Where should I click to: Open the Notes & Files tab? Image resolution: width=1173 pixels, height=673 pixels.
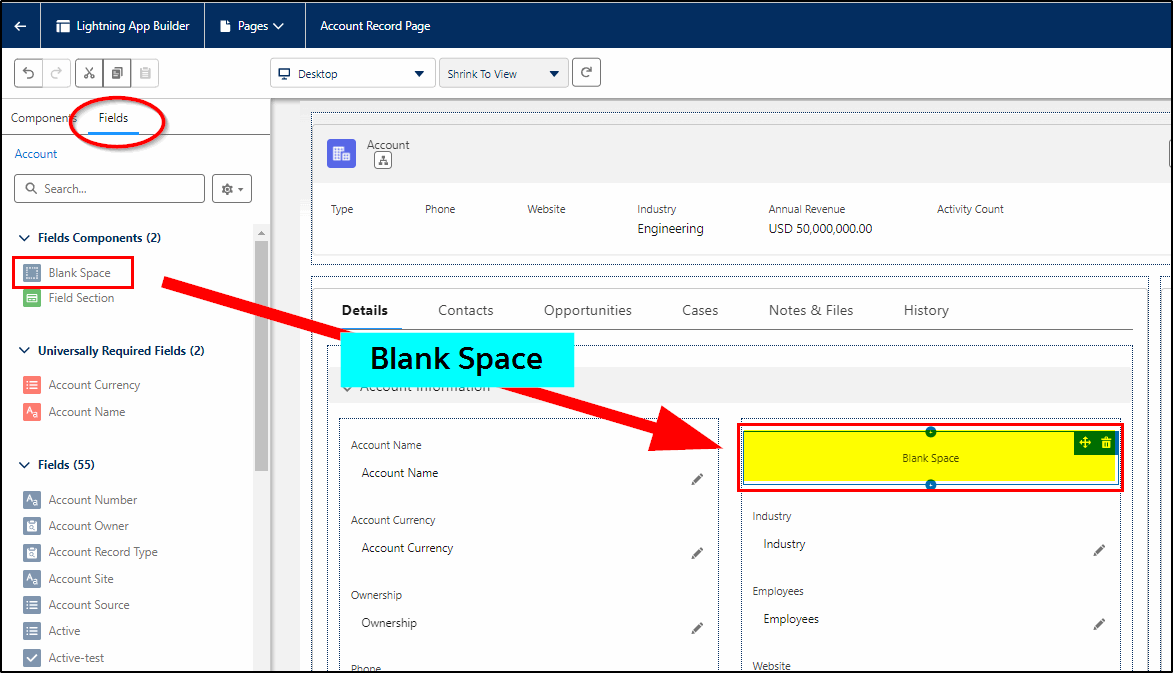click(x=811, y=310)
